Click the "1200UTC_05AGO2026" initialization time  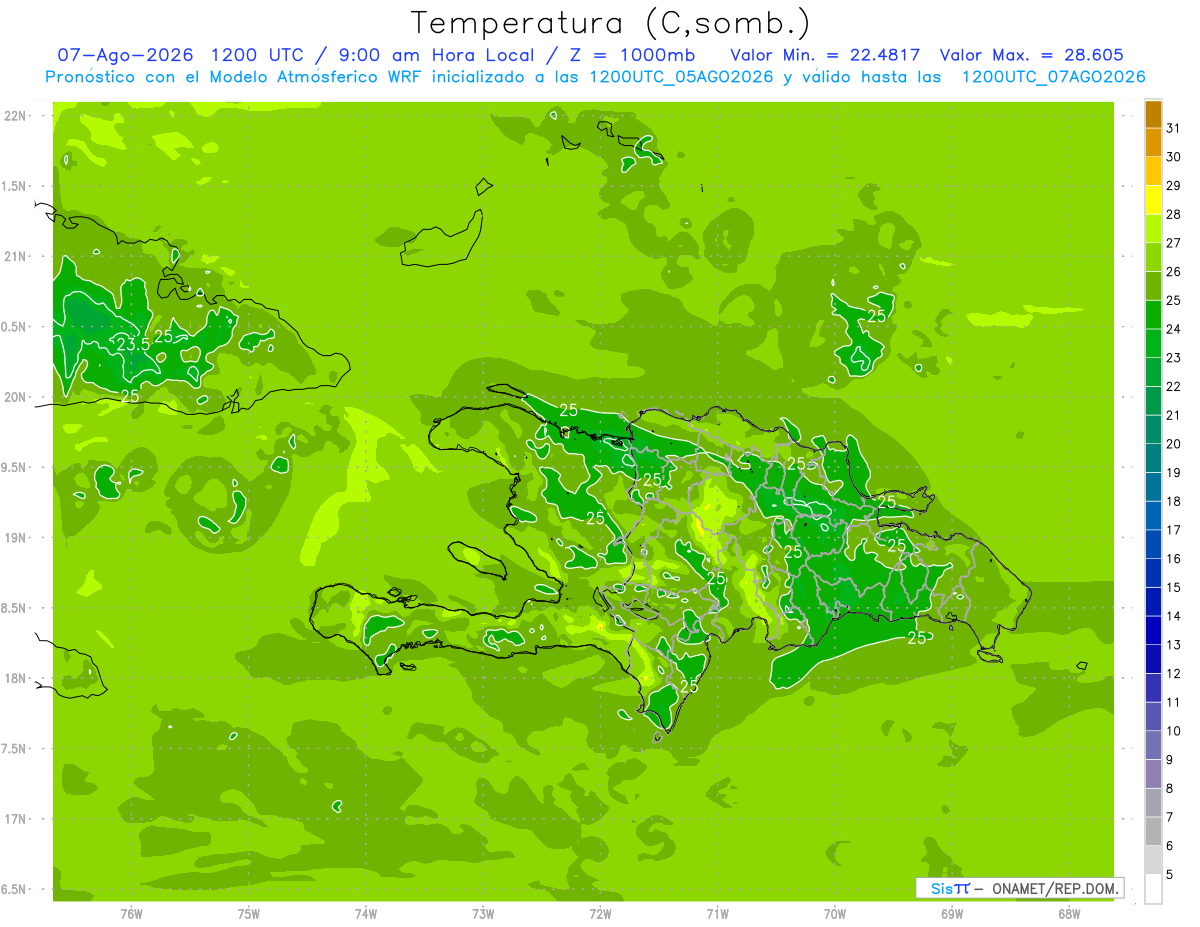[681, 77]
